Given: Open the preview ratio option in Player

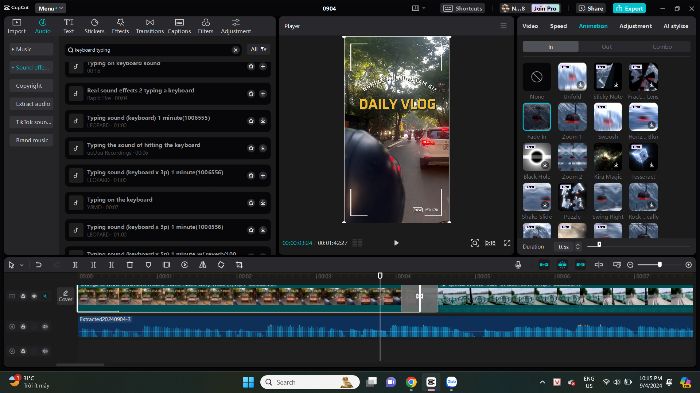Looking at the screenshot, I should pos(490,243).
